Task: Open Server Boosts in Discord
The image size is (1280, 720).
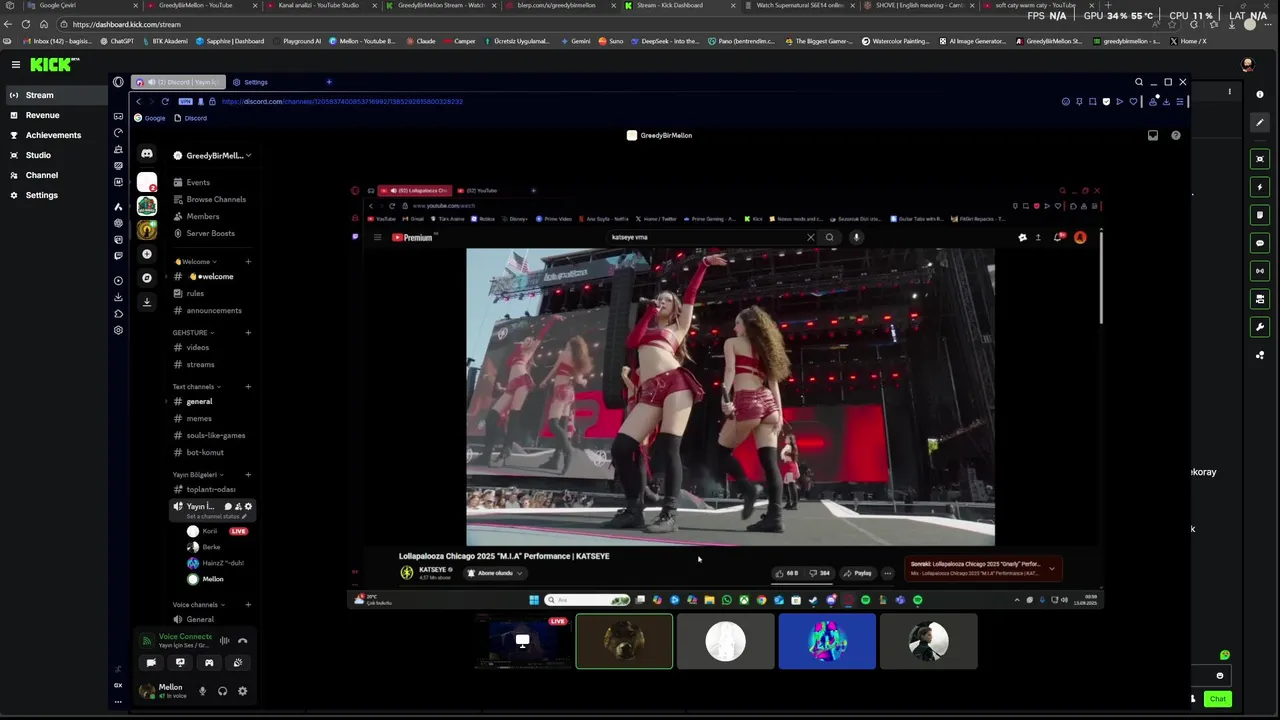Action: coord(212,233)
